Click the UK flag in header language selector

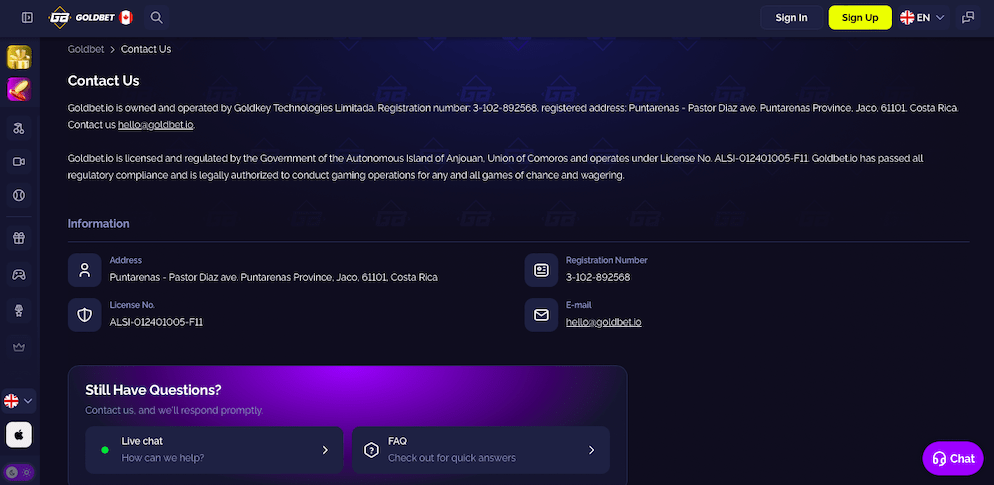(907, 18)
